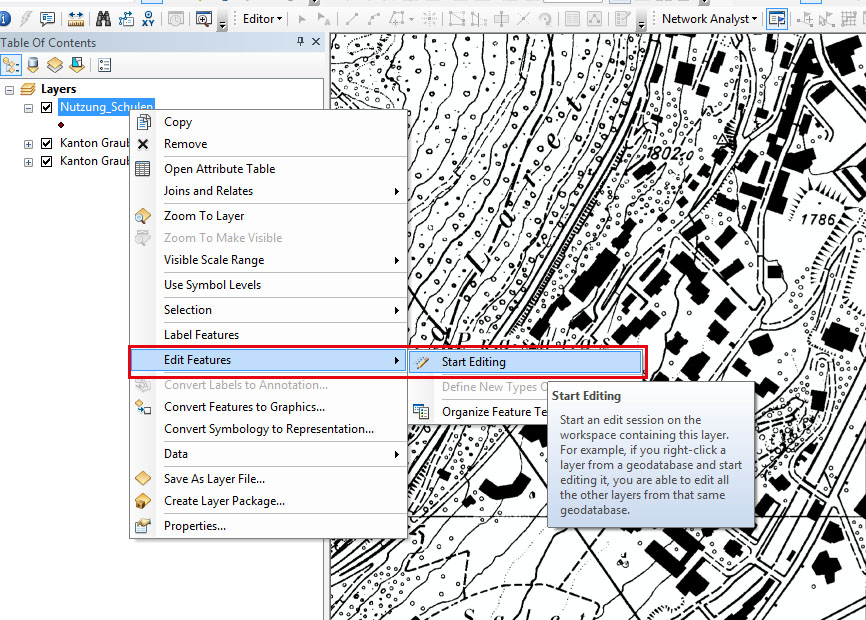Image resolution: width=866 pixels, height=620 pixels.
Task: Click the Identify tool info icon
Action: point(5,19)
